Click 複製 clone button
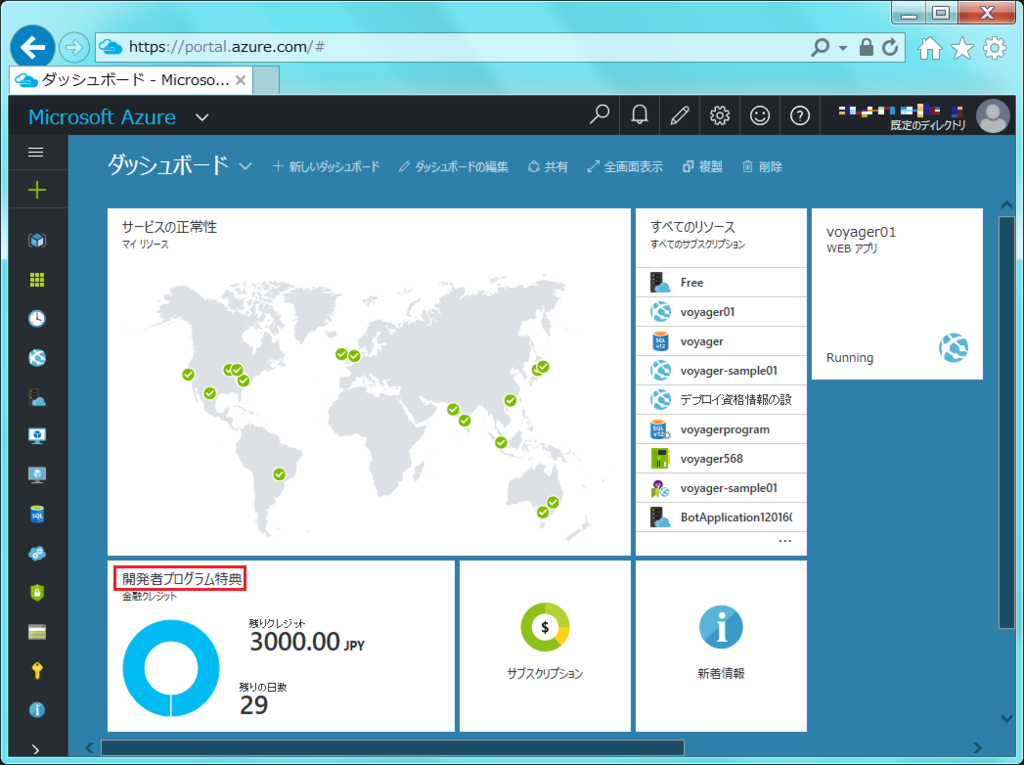Screen dimensions: 1024x765 tap(703, 167)
